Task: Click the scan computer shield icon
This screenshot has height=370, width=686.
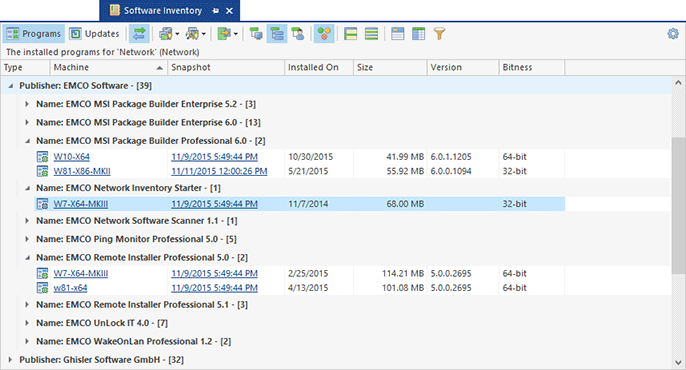Action: pos(165,34)
